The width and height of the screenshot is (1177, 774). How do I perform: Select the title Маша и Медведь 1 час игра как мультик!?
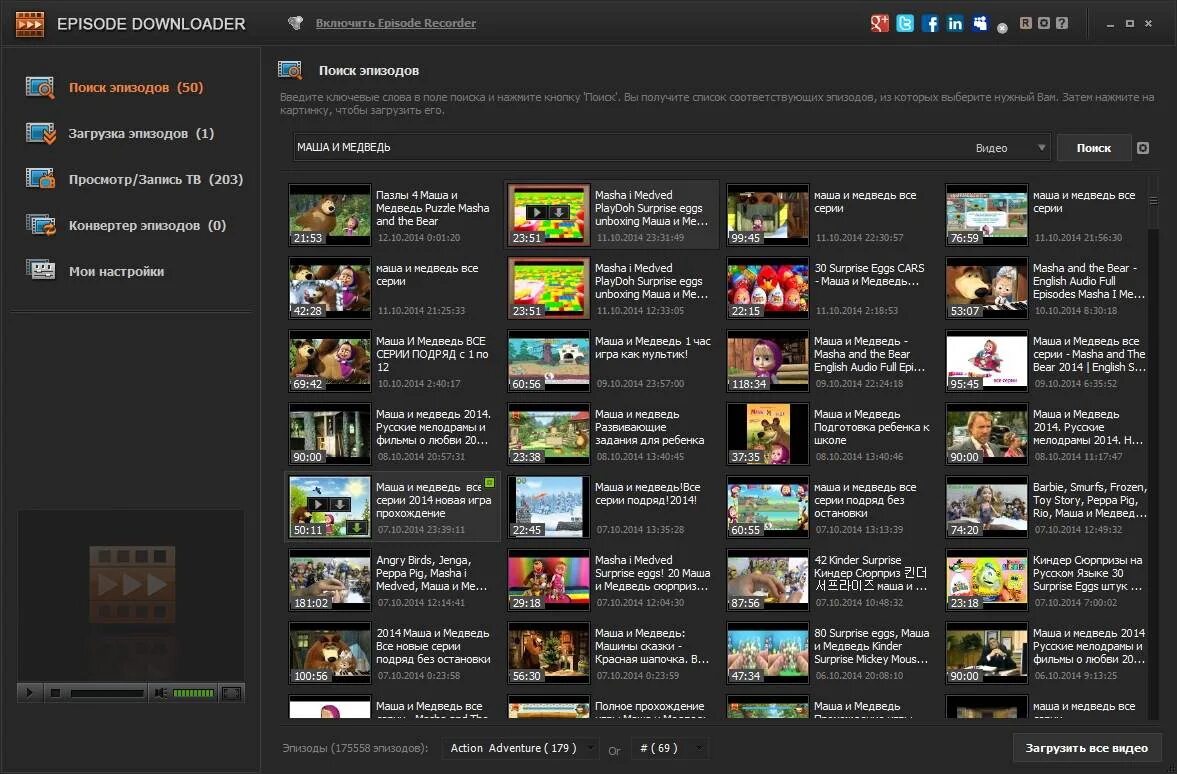point(652,348)
